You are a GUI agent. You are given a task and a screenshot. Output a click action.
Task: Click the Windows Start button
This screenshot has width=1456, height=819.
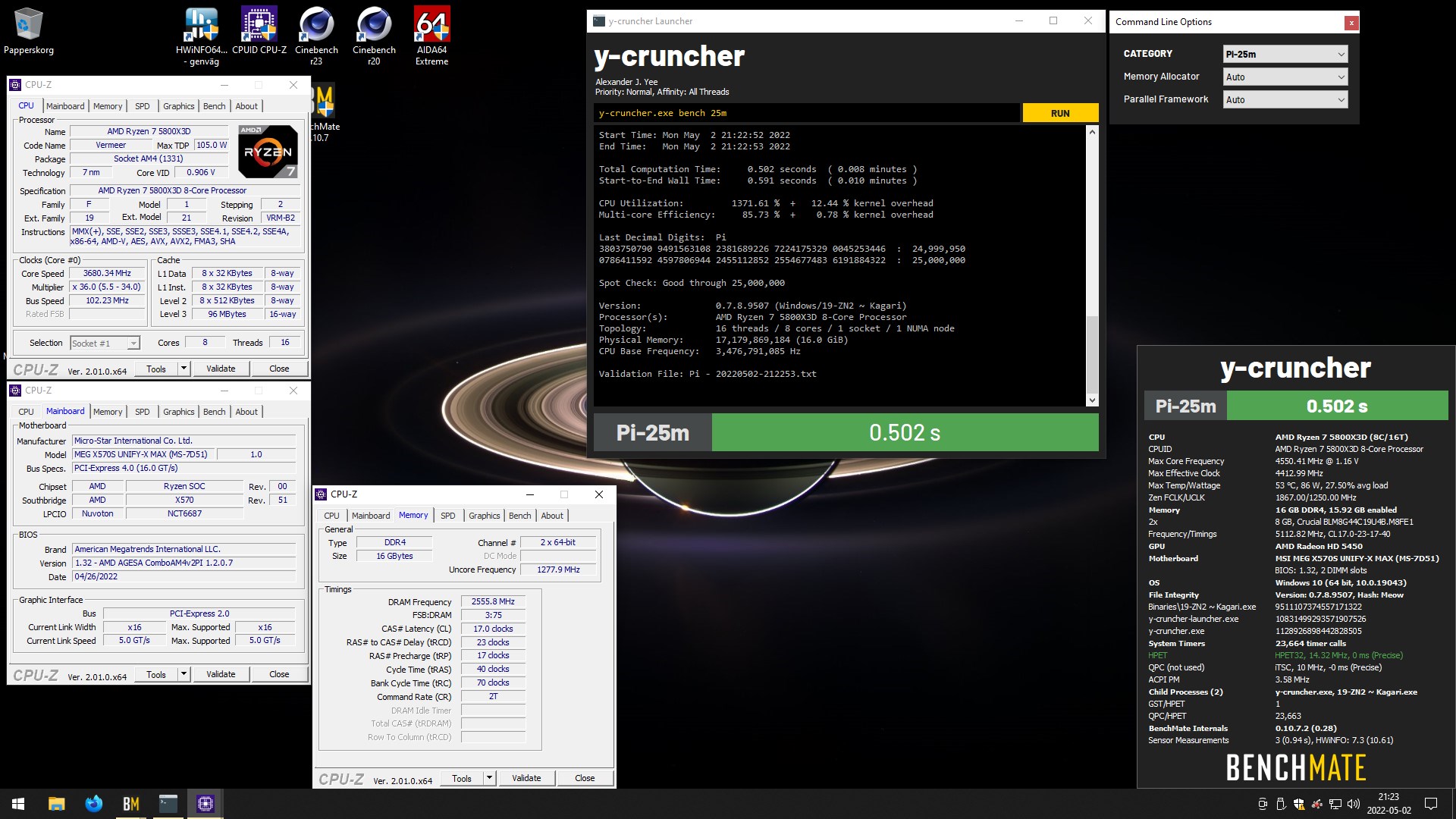click(18, 804)
